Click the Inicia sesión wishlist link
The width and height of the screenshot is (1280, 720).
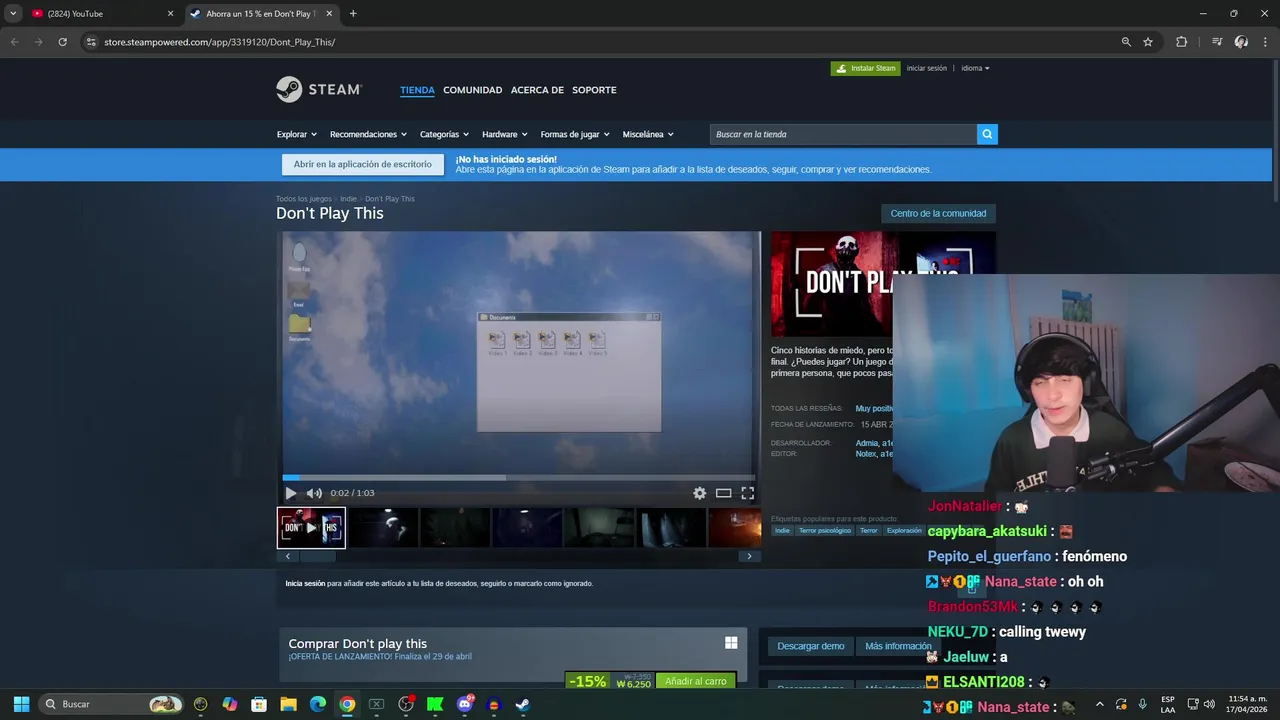(305, 583)
